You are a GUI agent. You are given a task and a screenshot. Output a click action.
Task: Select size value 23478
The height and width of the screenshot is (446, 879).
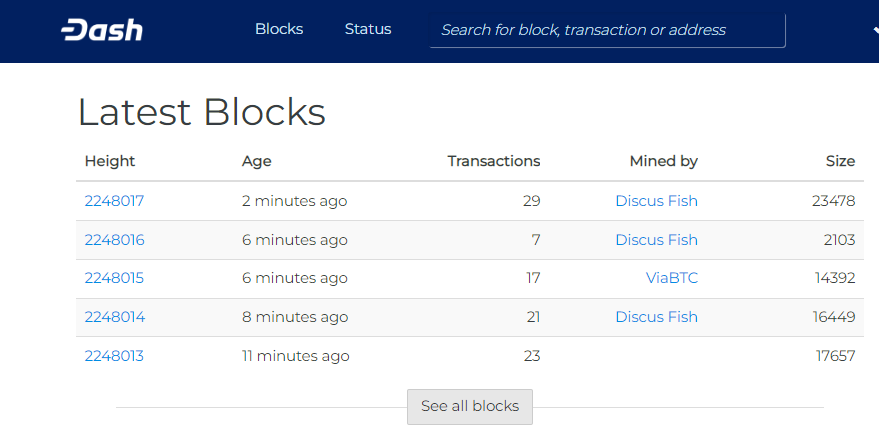pos(834,201)
